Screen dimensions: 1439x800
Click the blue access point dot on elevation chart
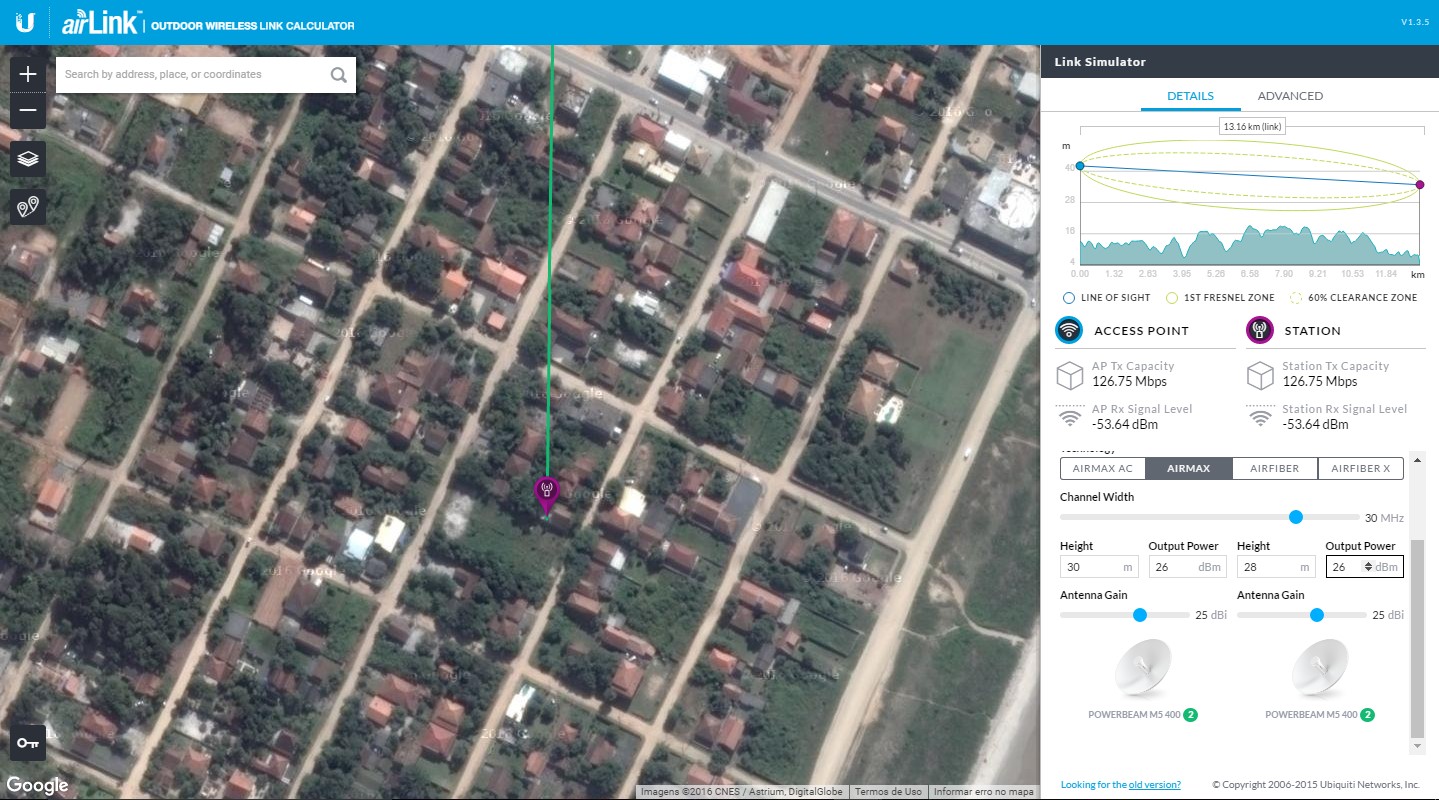1079,166
